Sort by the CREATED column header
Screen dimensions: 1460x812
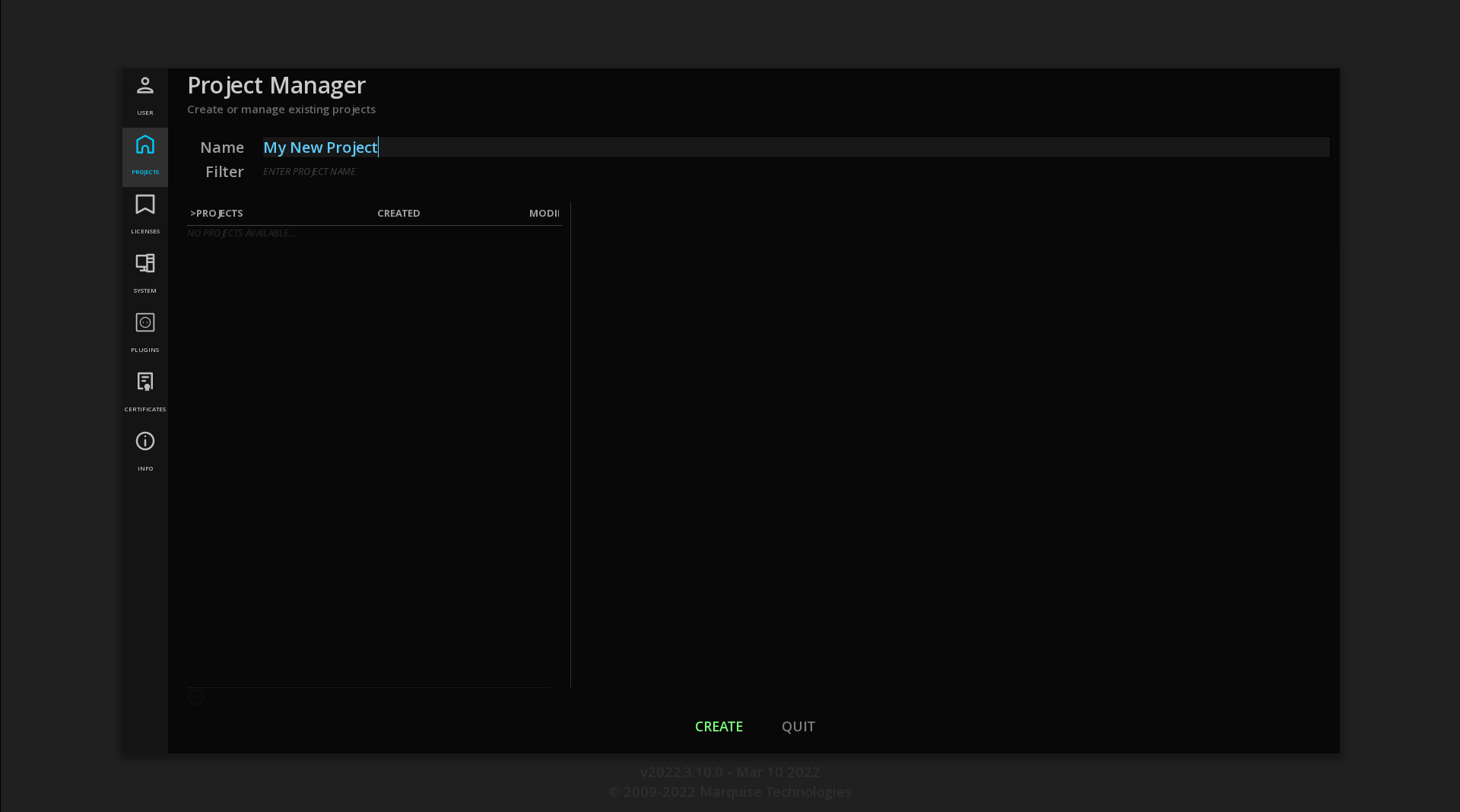pos(398,214)
